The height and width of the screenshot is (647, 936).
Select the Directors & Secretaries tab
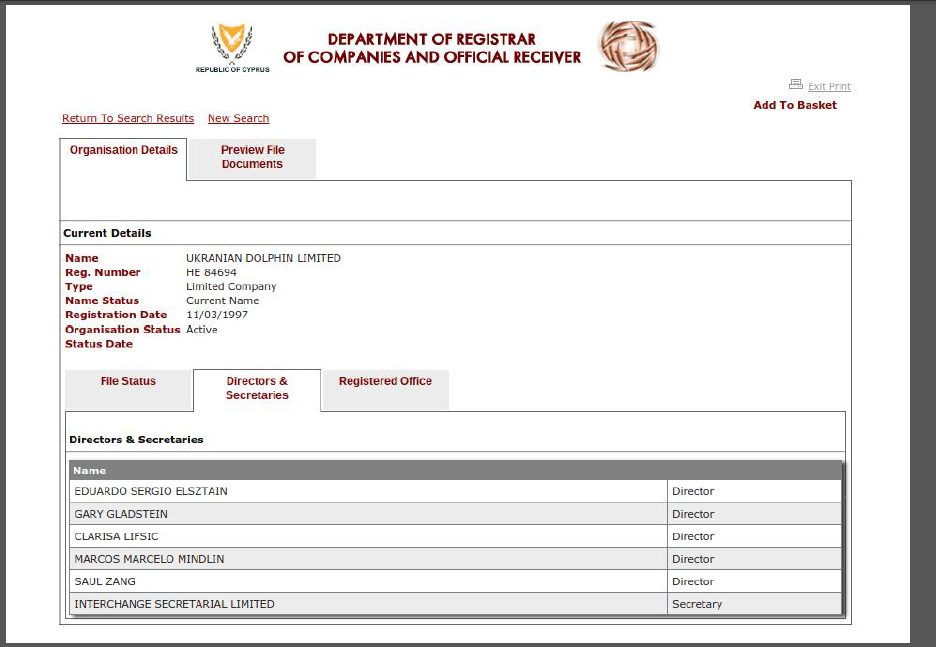pos(257,388)
